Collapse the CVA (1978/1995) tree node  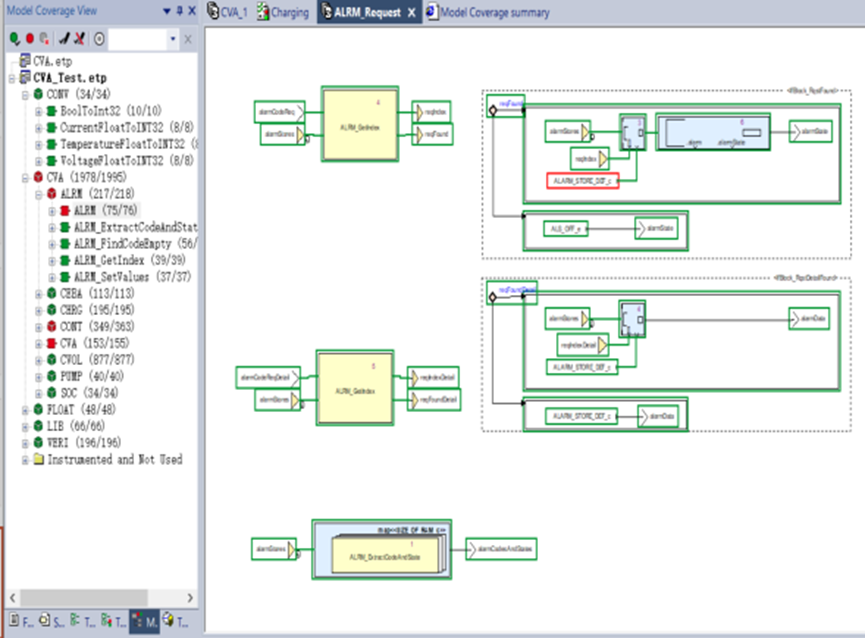click(x=24, y=178)
